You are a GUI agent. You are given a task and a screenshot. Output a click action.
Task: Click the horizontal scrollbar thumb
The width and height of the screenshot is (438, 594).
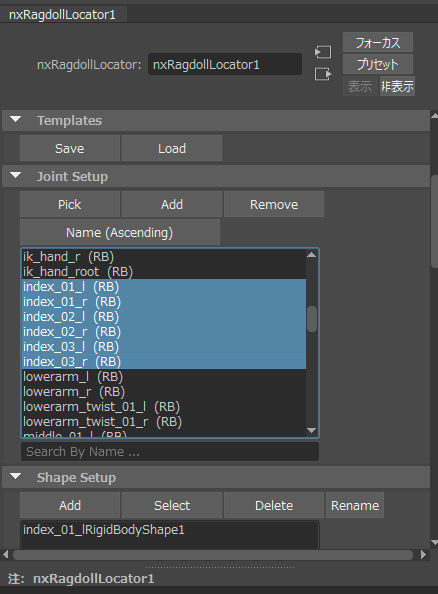coord(213,555)
